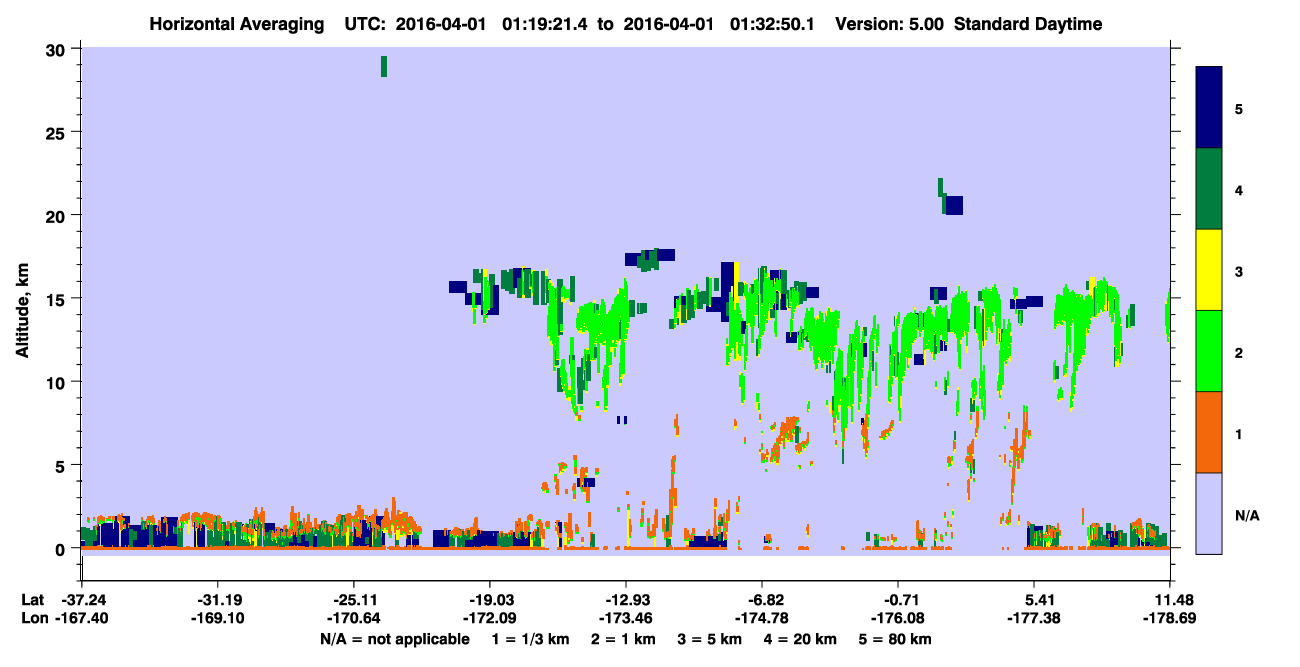Click the bright green level 2 colorbar segment

1209,351
